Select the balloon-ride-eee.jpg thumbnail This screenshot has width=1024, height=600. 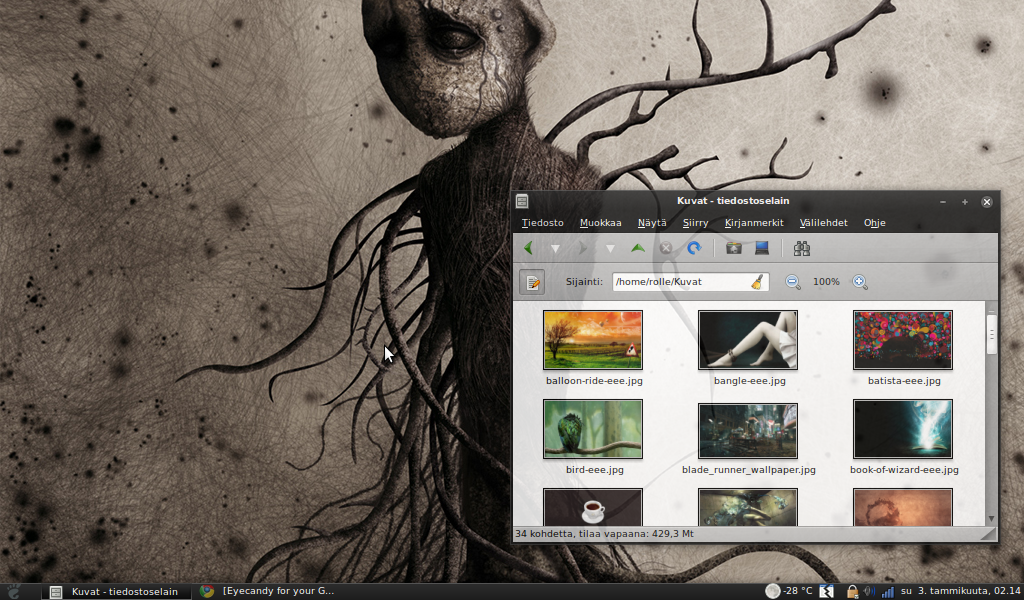pos(593,339)
